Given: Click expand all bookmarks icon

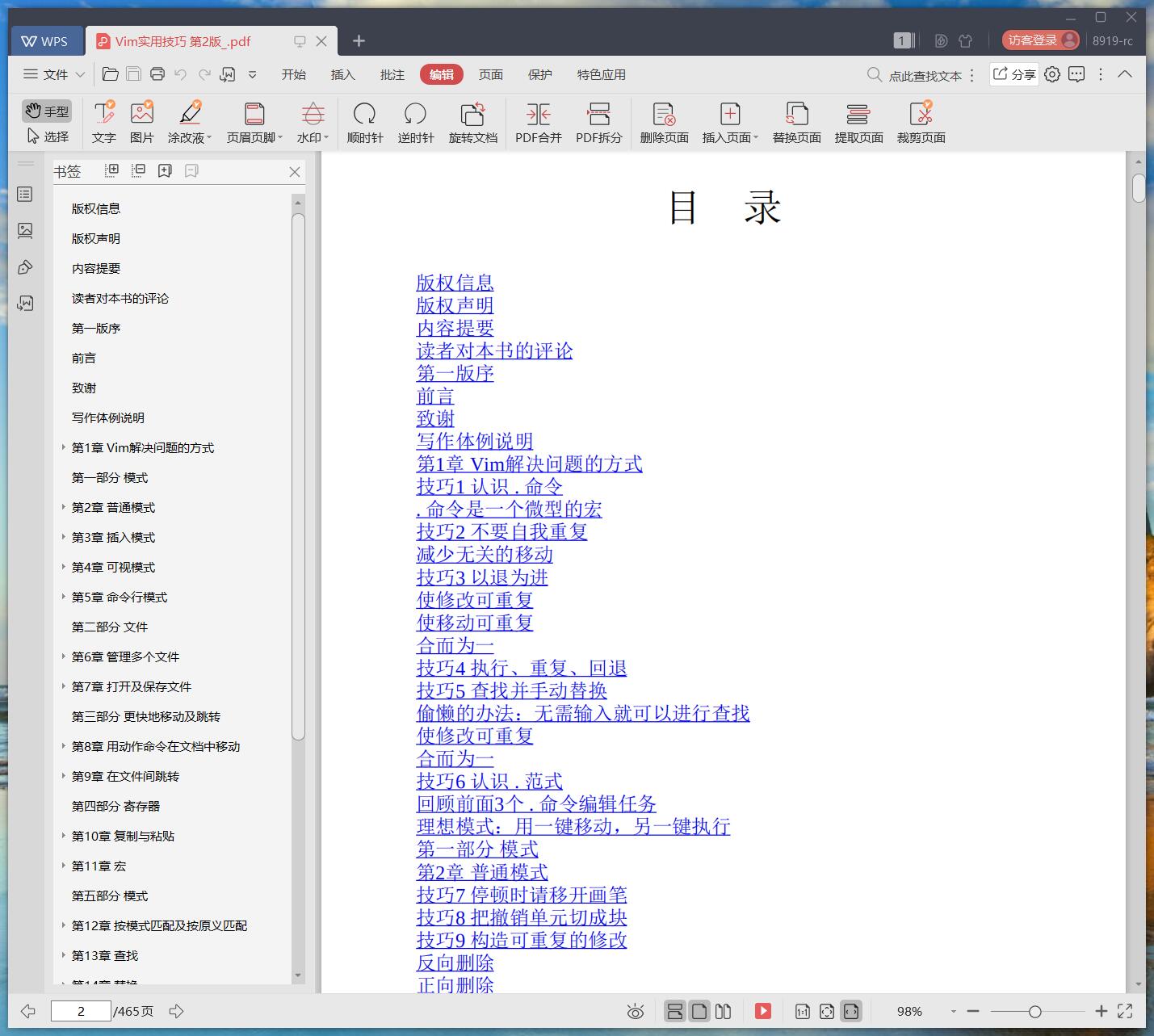Looking at the screenshot, I should 112,170.
